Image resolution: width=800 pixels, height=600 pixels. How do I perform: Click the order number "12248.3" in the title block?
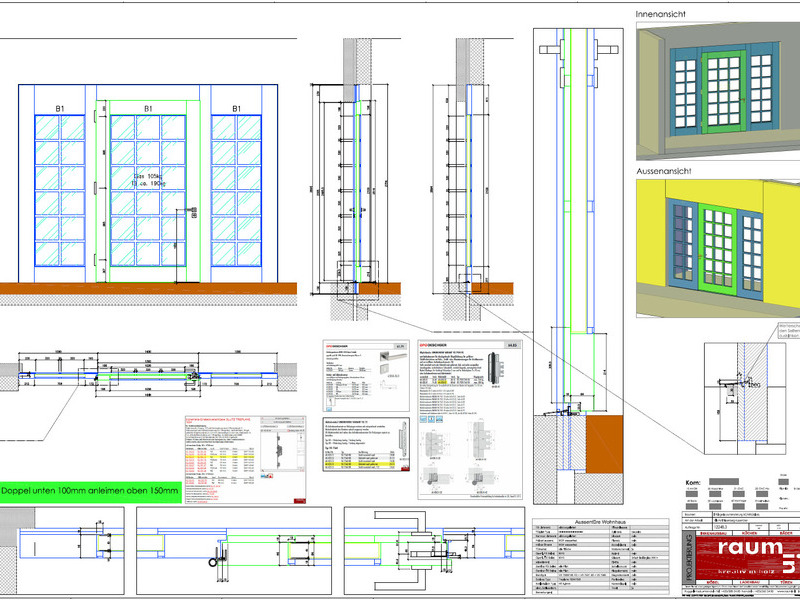tap(719, 527)
